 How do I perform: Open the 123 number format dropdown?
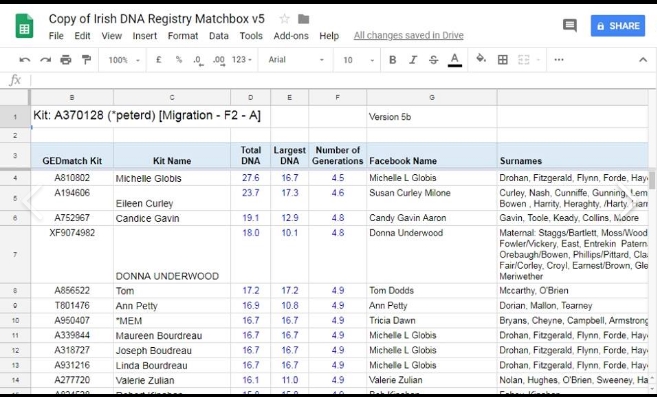pyautogui.click(x=242, y=60)
